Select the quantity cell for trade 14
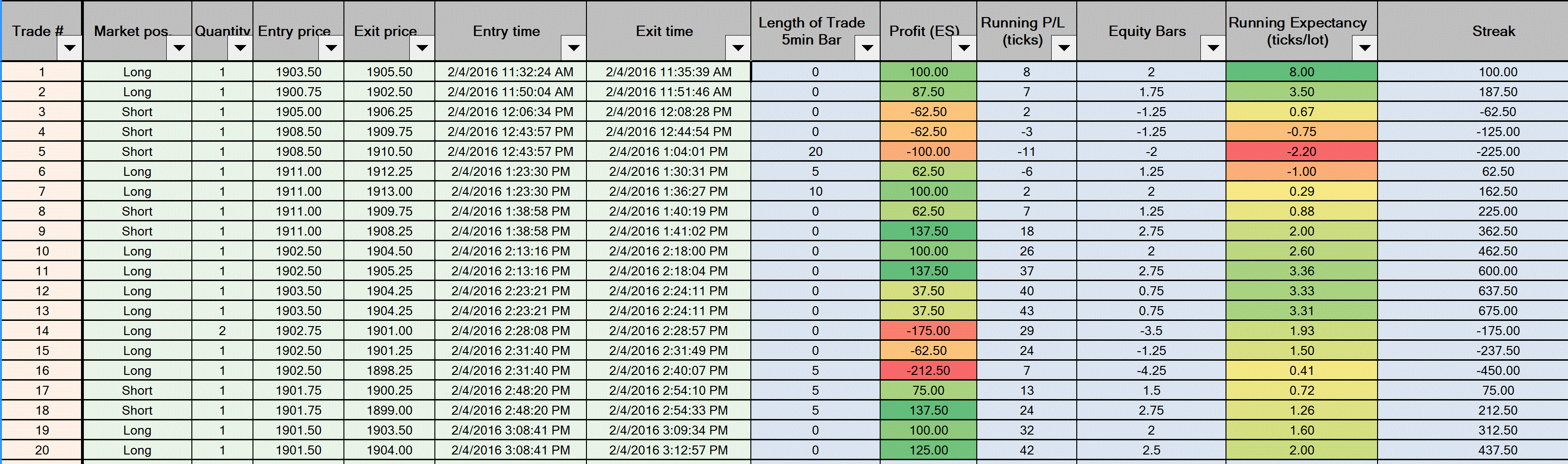1568x464 pixels. click(222, 331)
